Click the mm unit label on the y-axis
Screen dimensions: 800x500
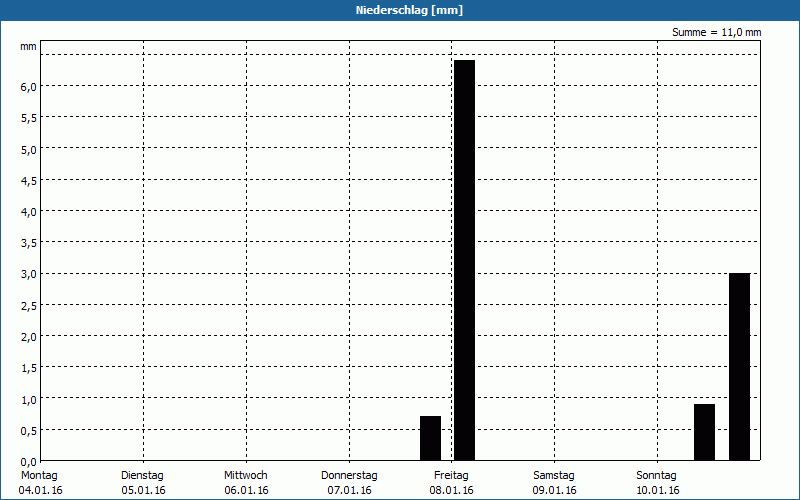click(x=28, y=46)
